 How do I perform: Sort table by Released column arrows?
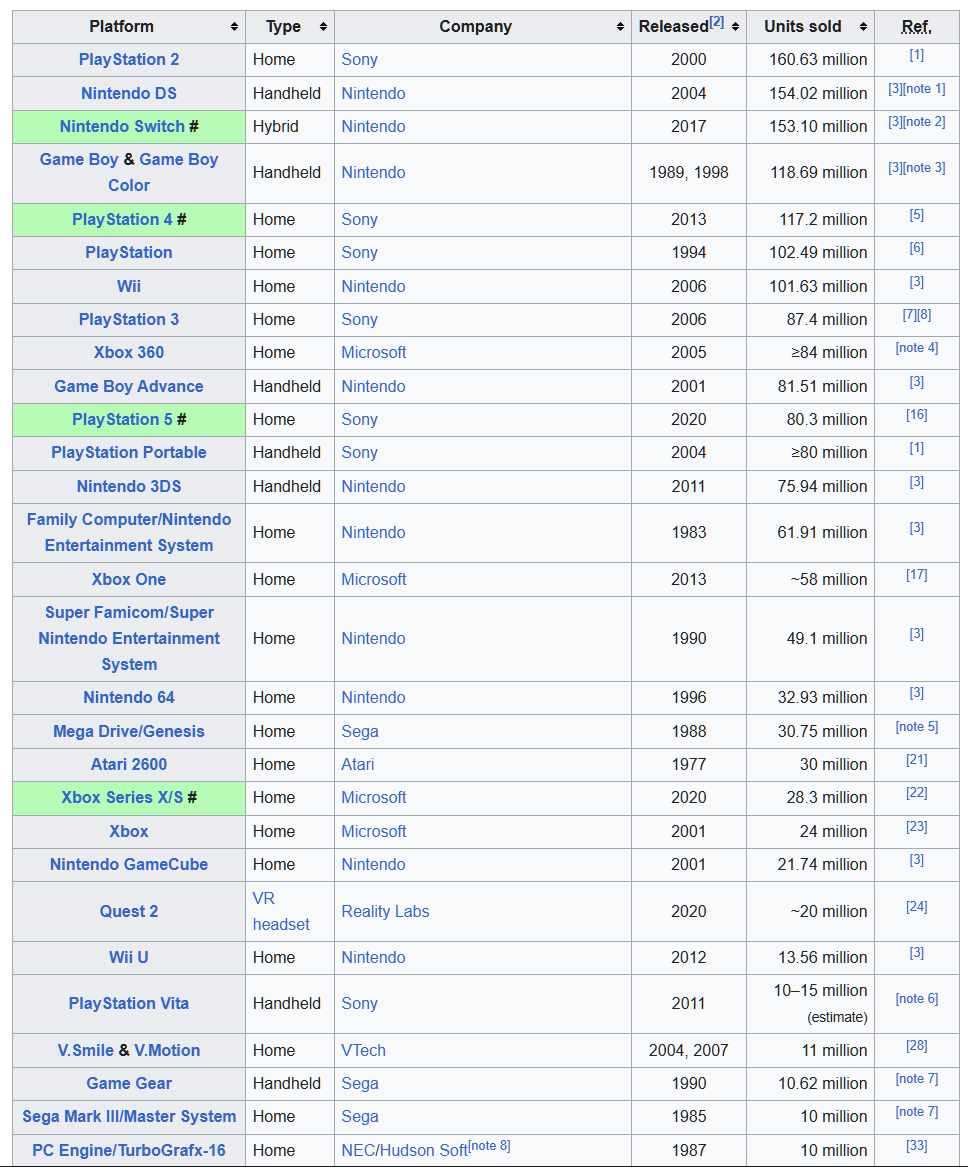pos(735,27)
